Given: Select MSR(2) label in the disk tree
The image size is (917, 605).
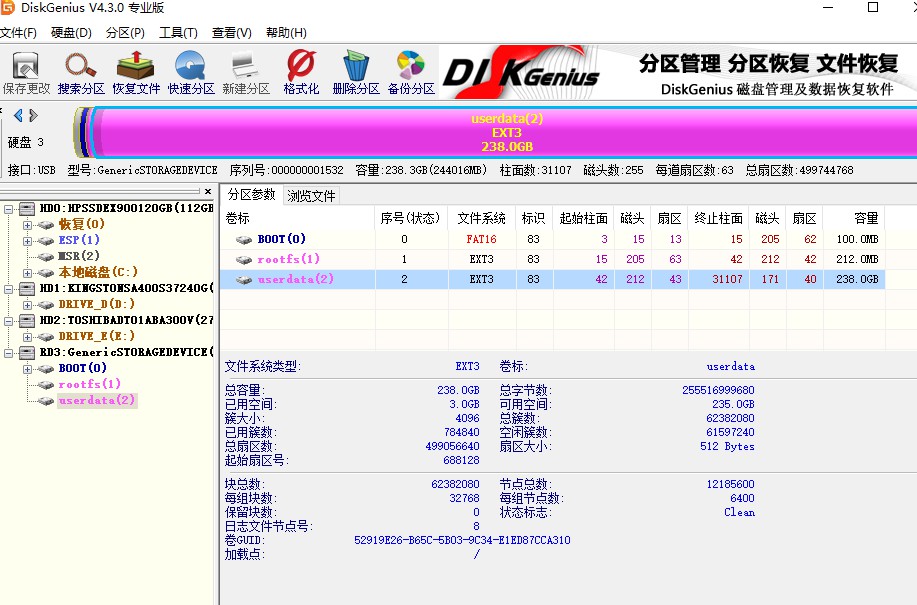Looking at the screenshot, I should [x=79, y=256].
